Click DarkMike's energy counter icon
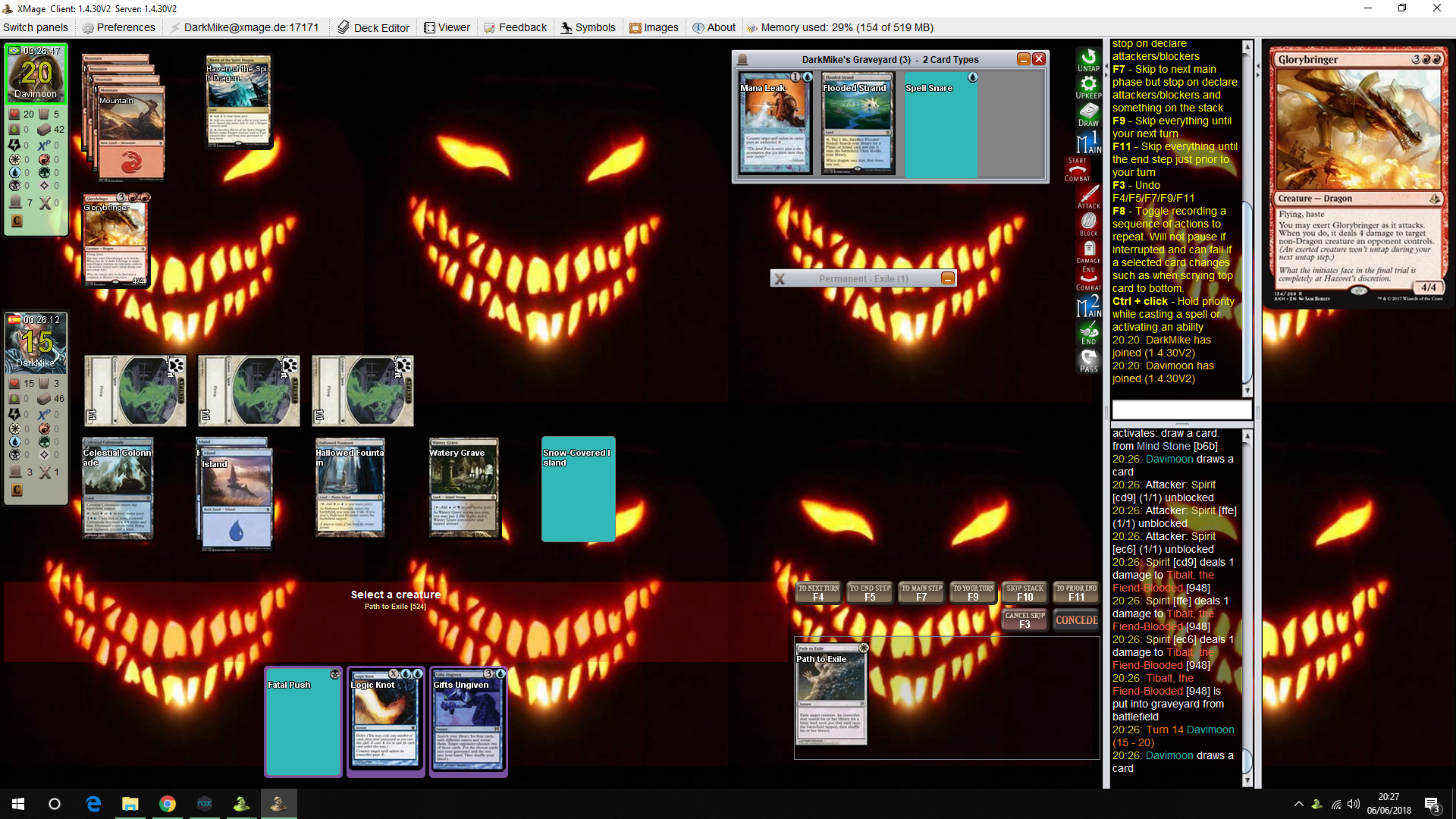The image size is (1456, 819). pyautogui.click(x=14, y=414)
